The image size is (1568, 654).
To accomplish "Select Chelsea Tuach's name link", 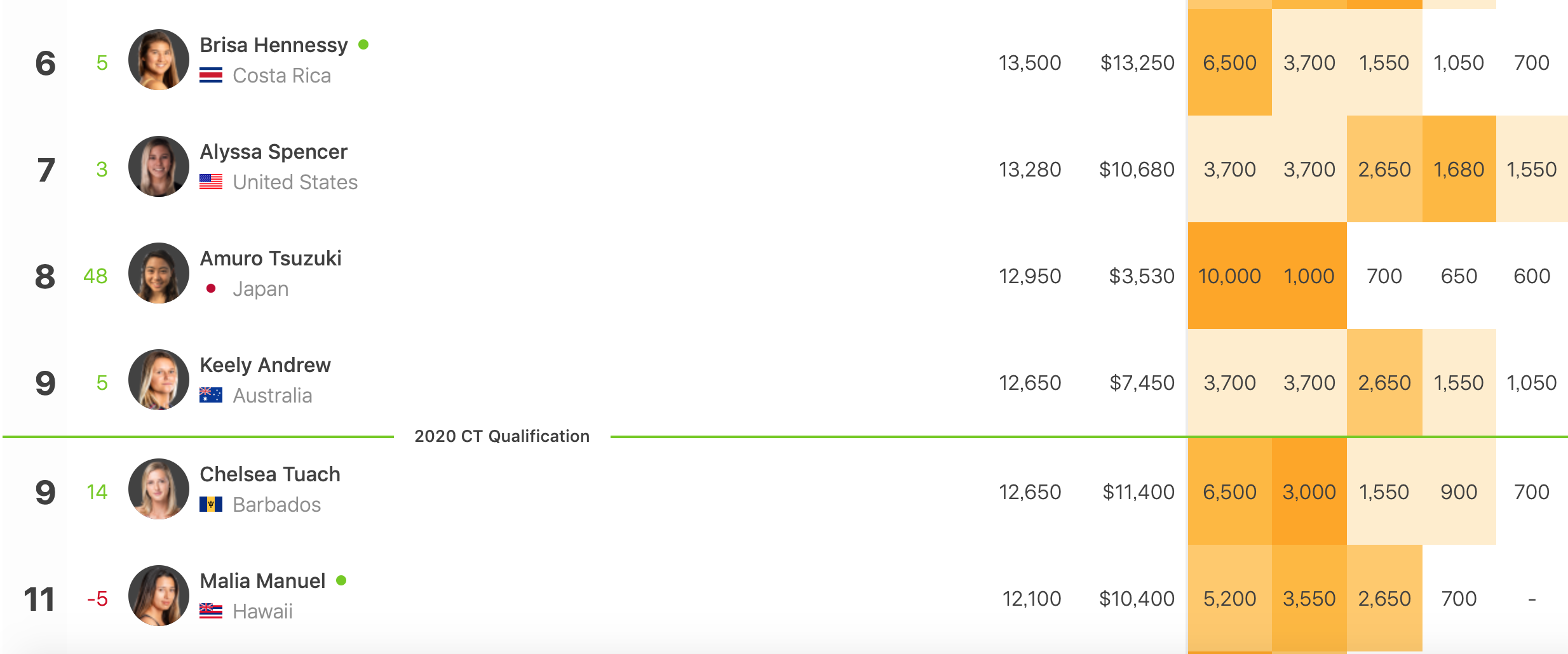I will 270,474.
